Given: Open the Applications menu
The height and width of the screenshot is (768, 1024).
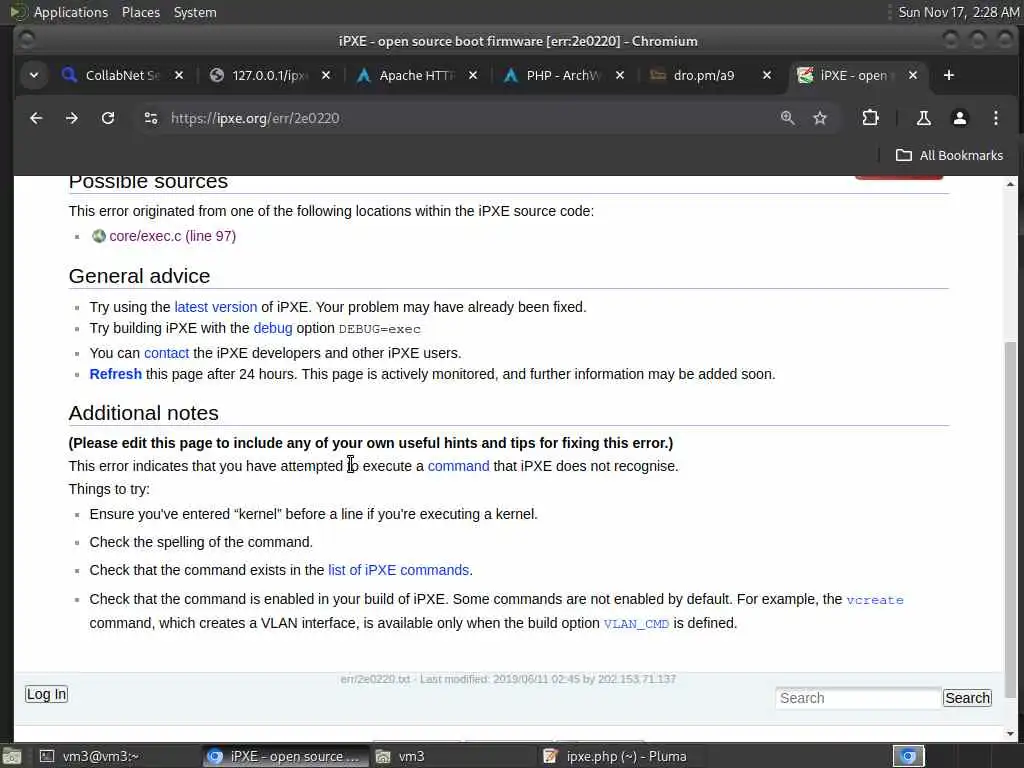Looking at the screenshot, I should tap(71, 12).
